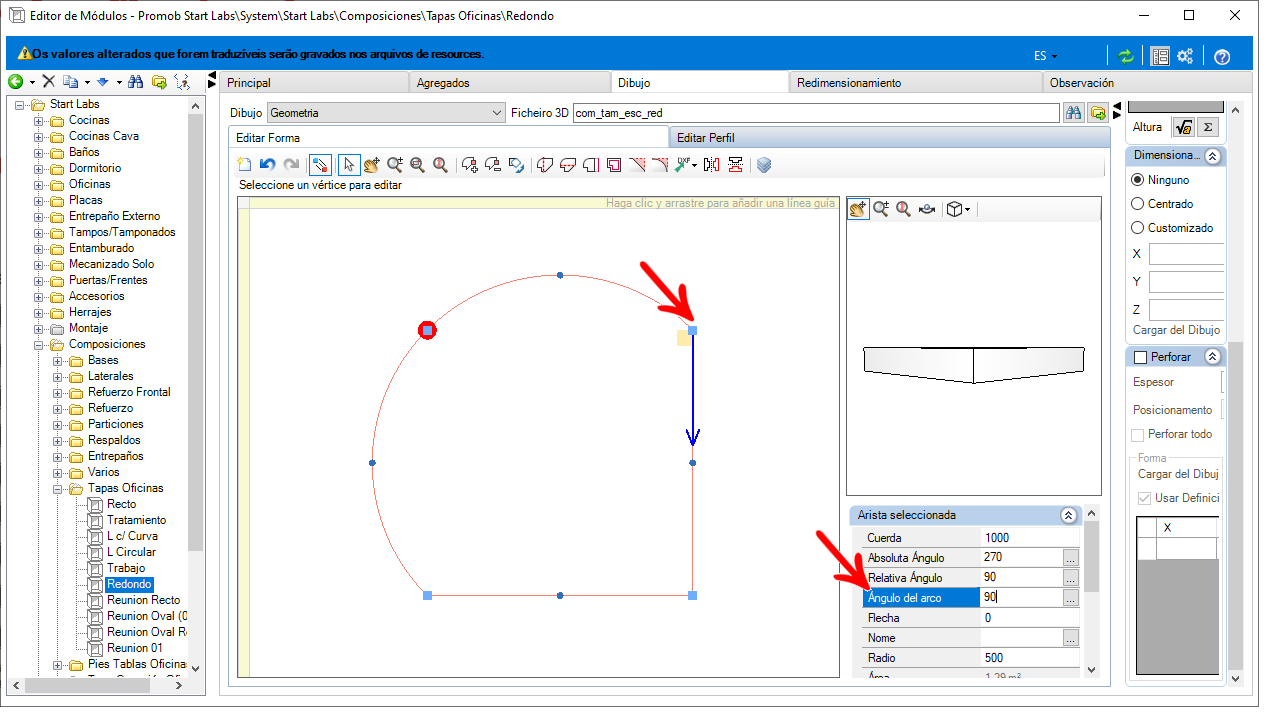
Task: Click the ellipsis button beside Absoluta Ángulo
Action: click(x=1070, y=558)
